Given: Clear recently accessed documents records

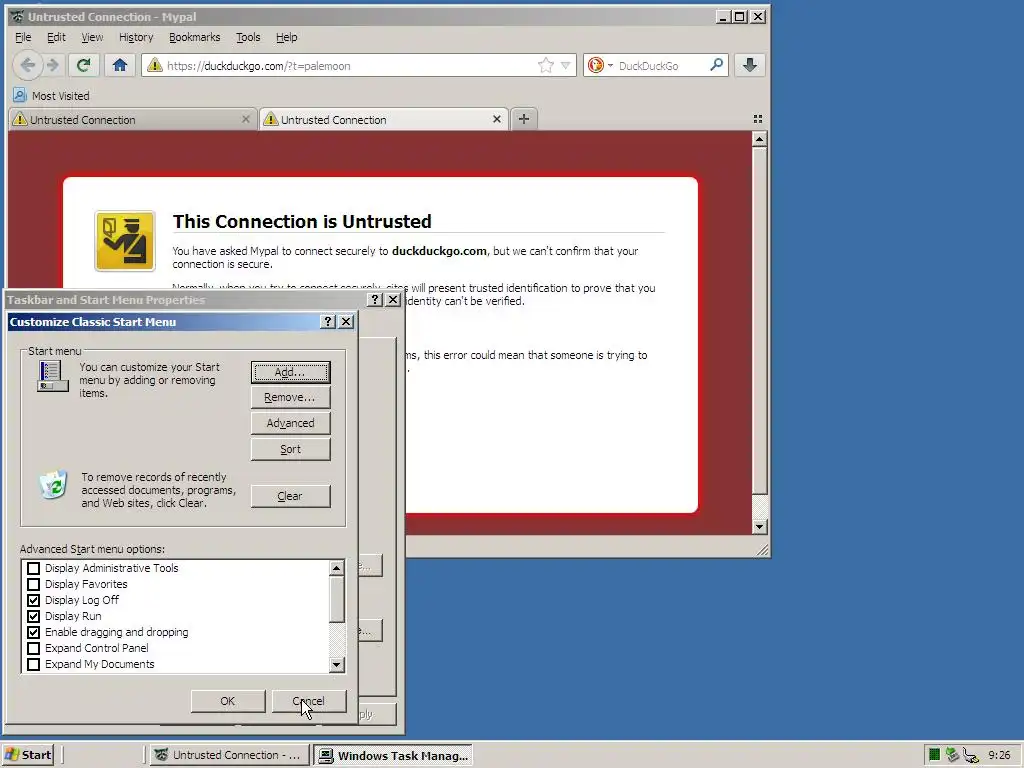Looking at the screenshot, I should (x=290, y=496).
